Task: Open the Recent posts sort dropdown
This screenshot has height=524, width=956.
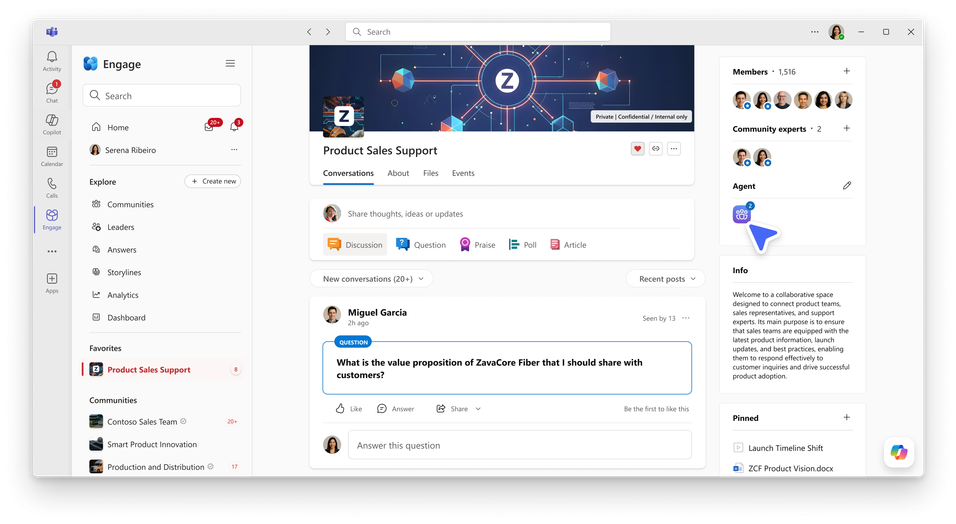Action: coord(666,279)
